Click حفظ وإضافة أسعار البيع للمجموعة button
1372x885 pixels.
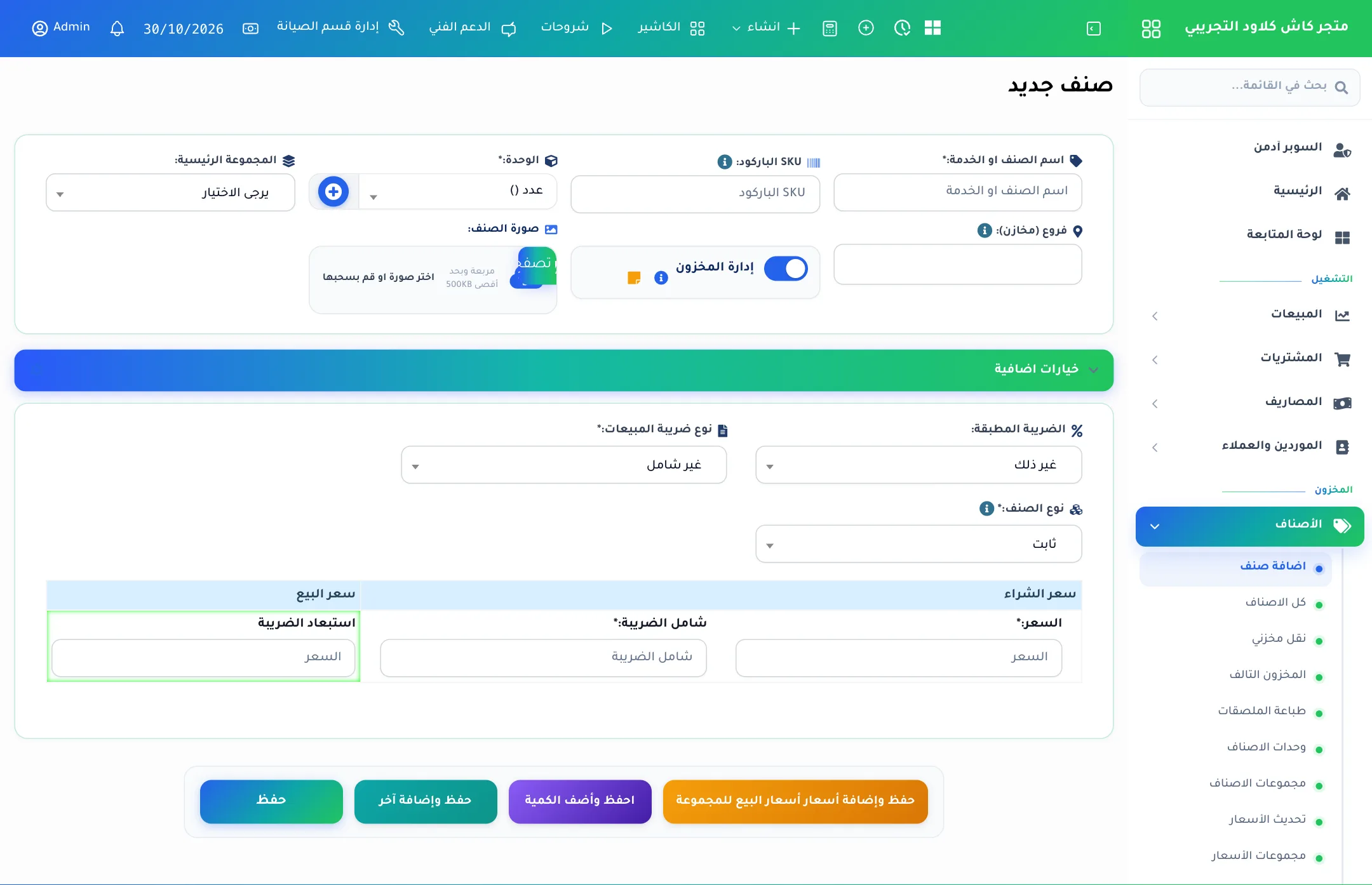pos(795,801)
